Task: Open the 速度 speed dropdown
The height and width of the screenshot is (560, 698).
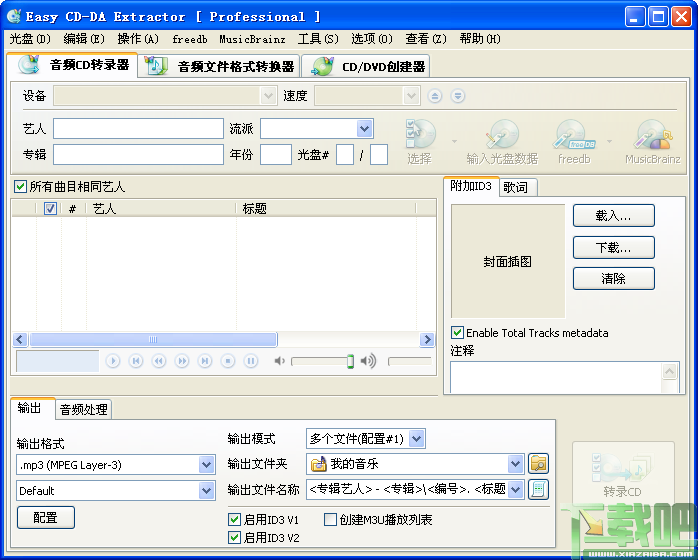Action: point(411,96)
